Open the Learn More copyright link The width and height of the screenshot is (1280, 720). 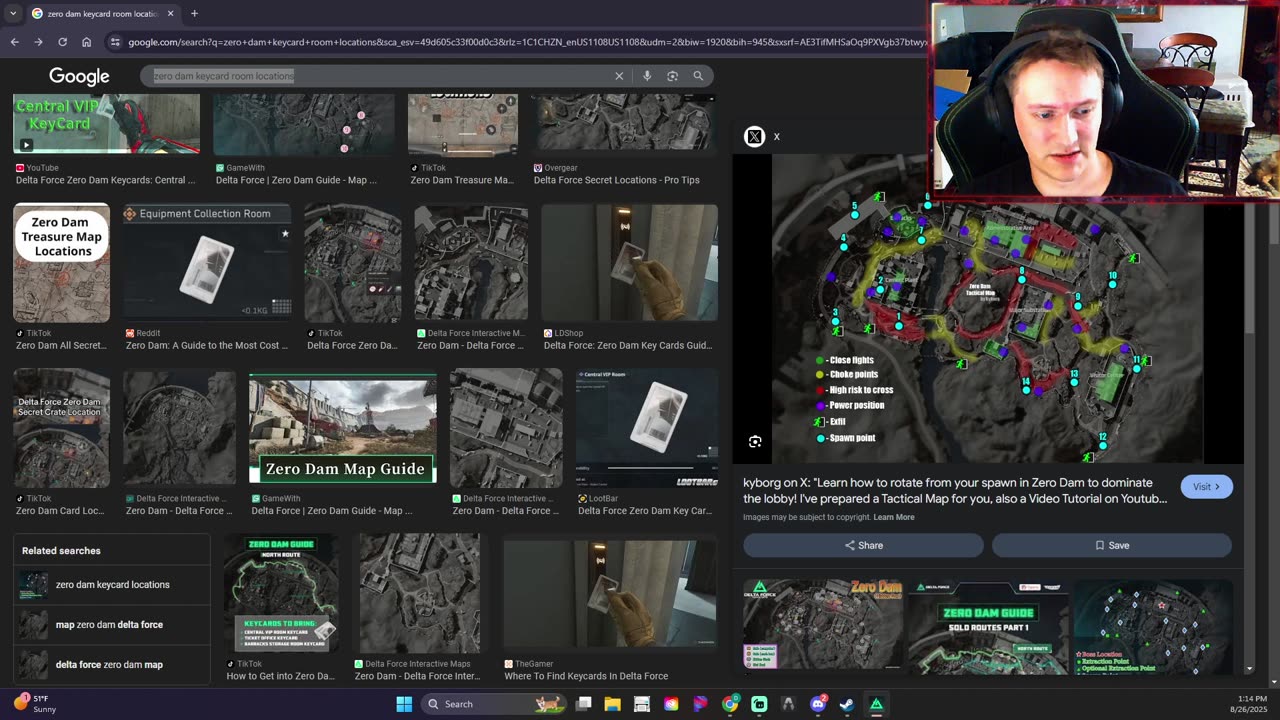894,517
